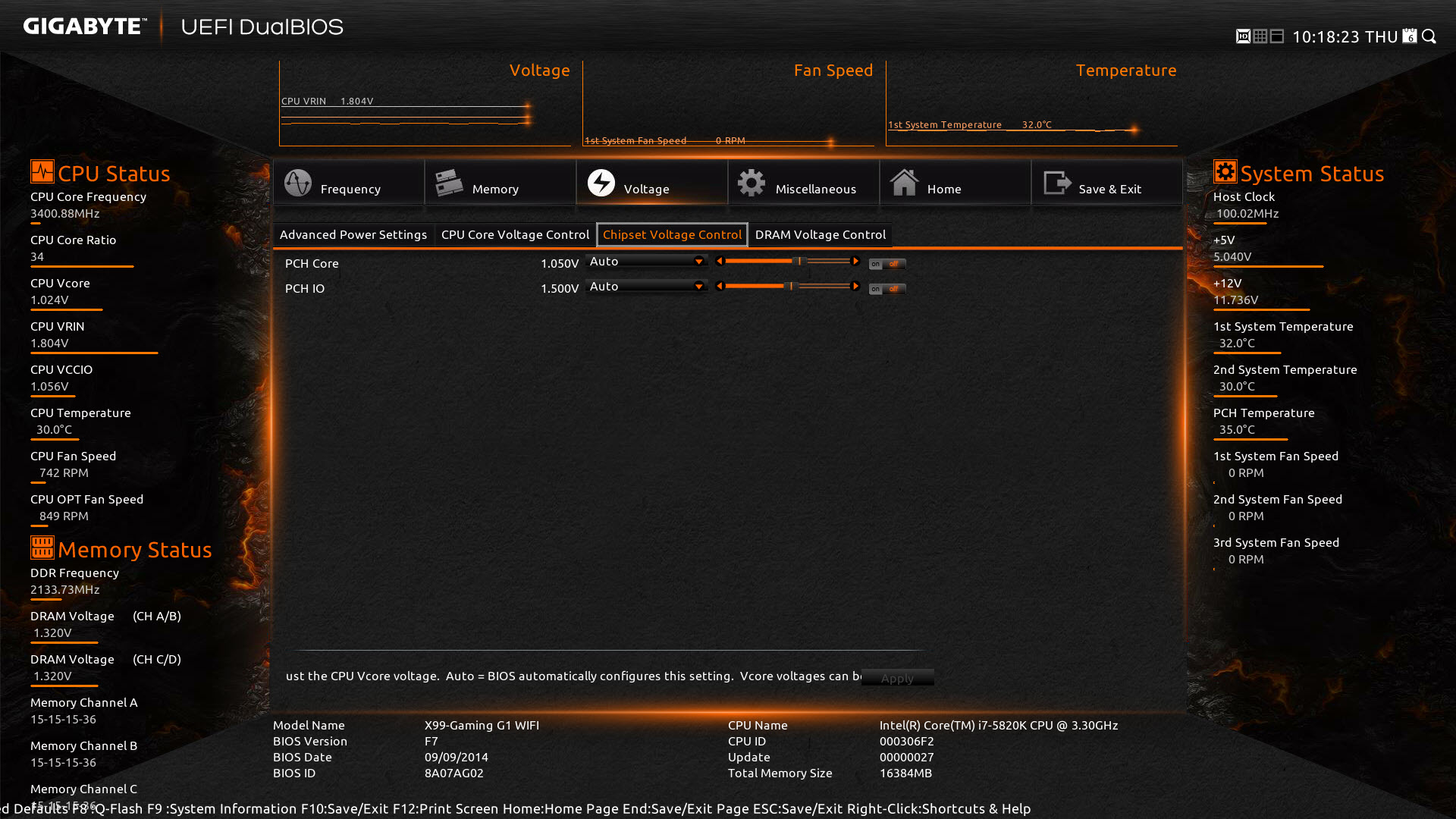
Task: Select the window layout icon in top bar
Action: (x=1277, y=36)
